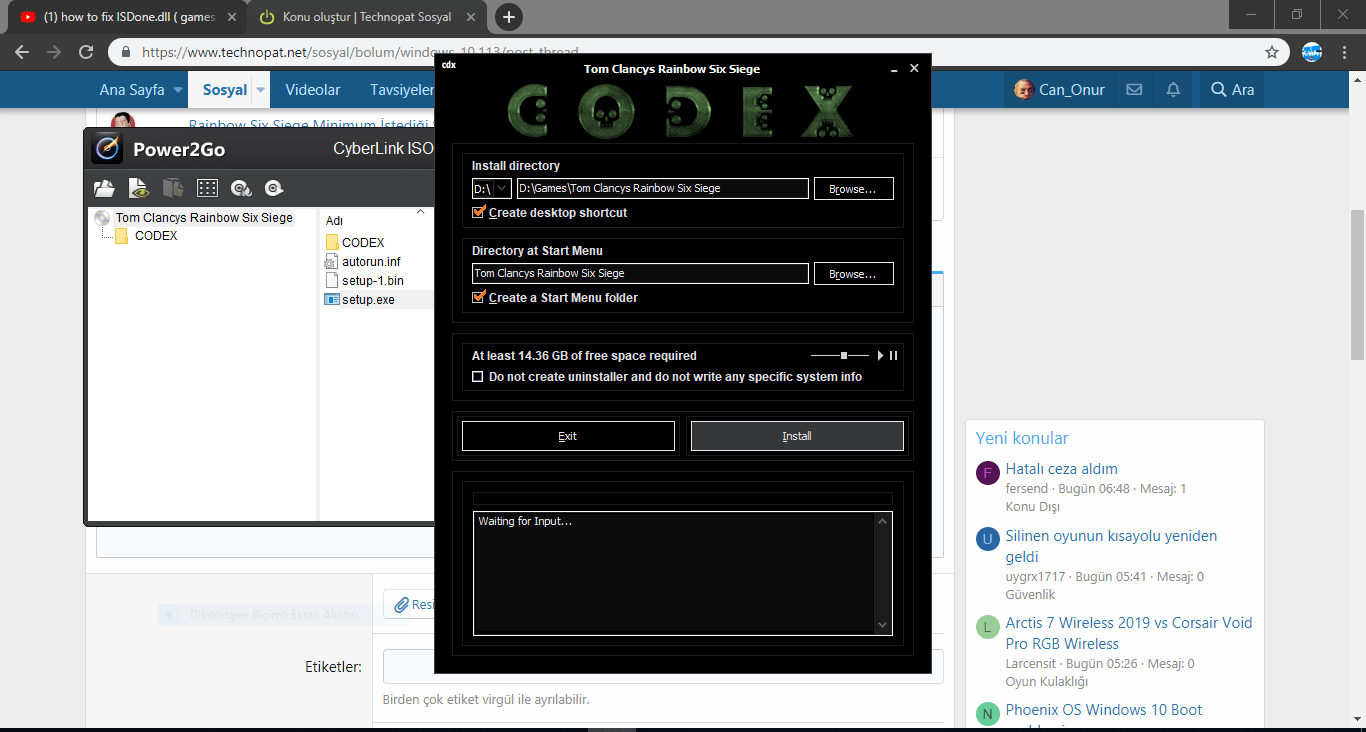Viewport: 1366px width, 732px height.
Task: Click the installation progress bar
Action: click(x=682, y=498)
